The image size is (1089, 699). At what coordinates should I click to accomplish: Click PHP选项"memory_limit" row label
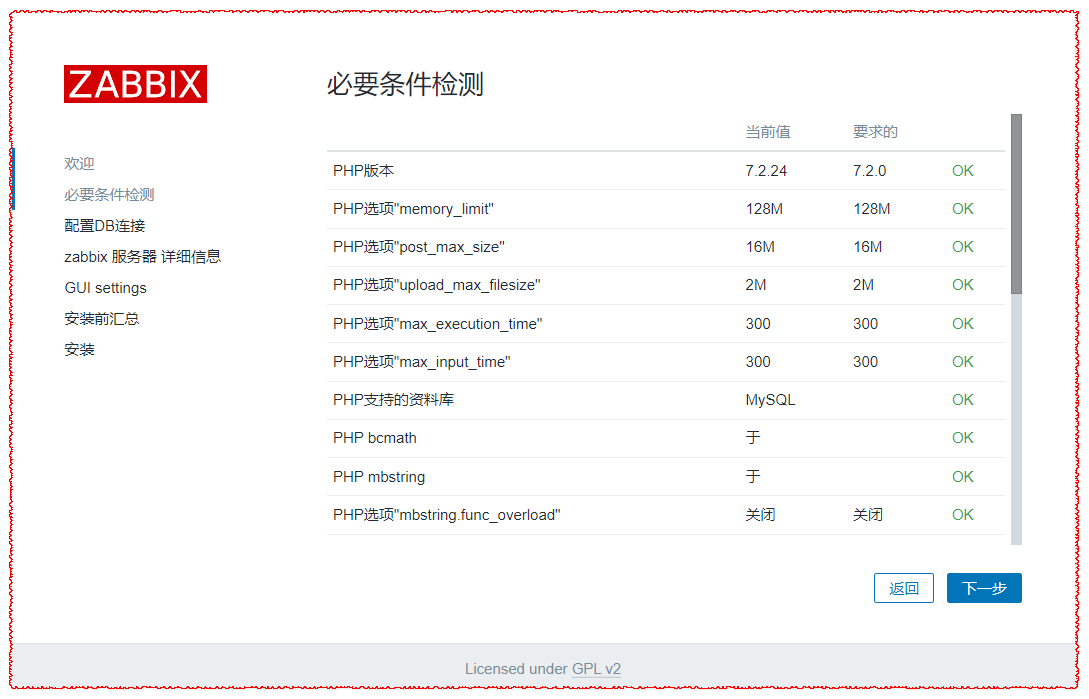[413, 209]
